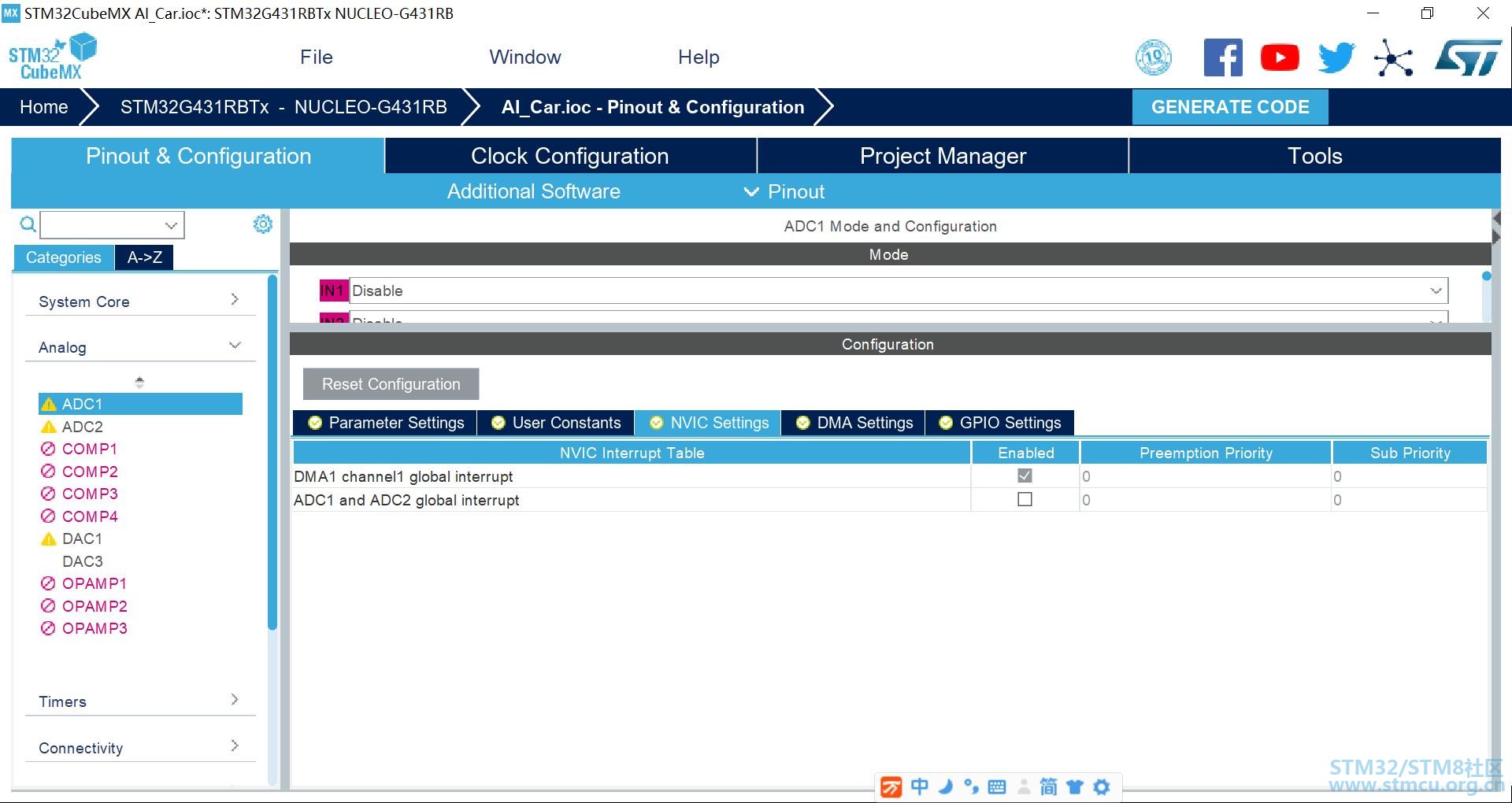This screenshot has width=1512, height=803.
Task: Toggle DMA1 channel1 global interrupt checkbox
Action: (1025, 476)
